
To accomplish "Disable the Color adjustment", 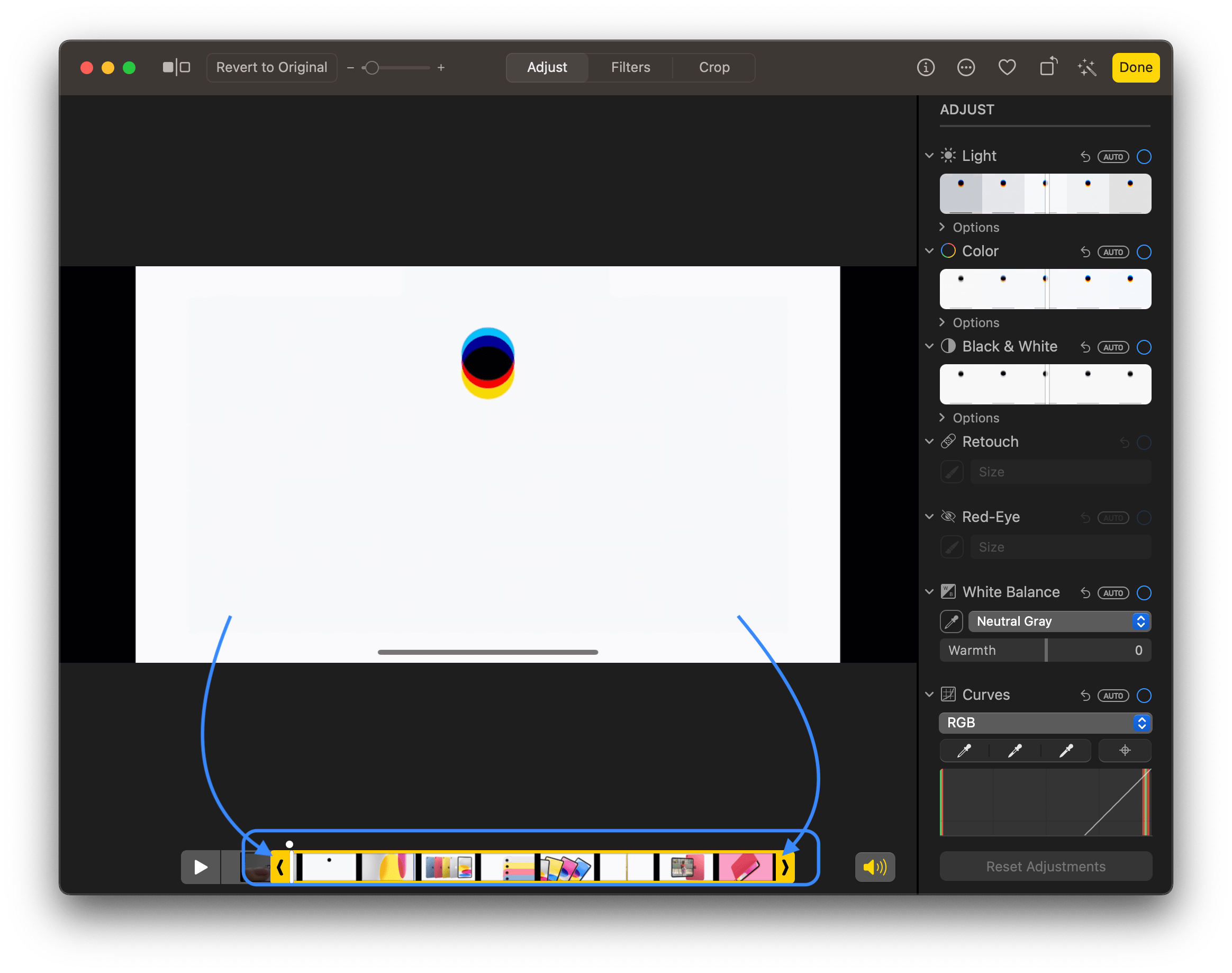I will 1144,251.
